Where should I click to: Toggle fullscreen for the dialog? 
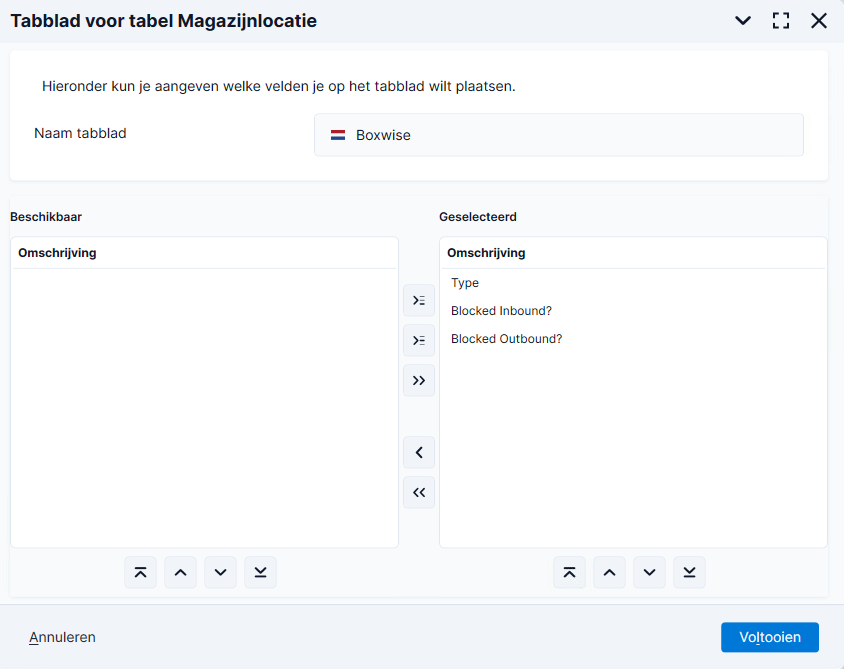pos(781,20)
